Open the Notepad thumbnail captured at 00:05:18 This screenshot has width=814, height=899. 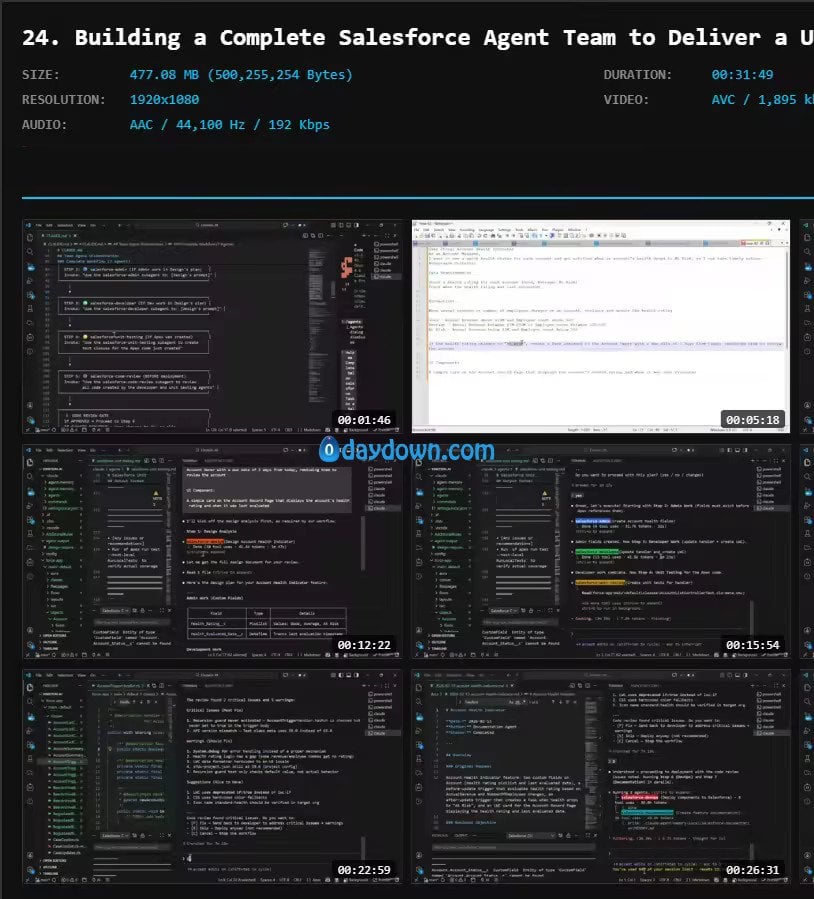pos(601,326)
